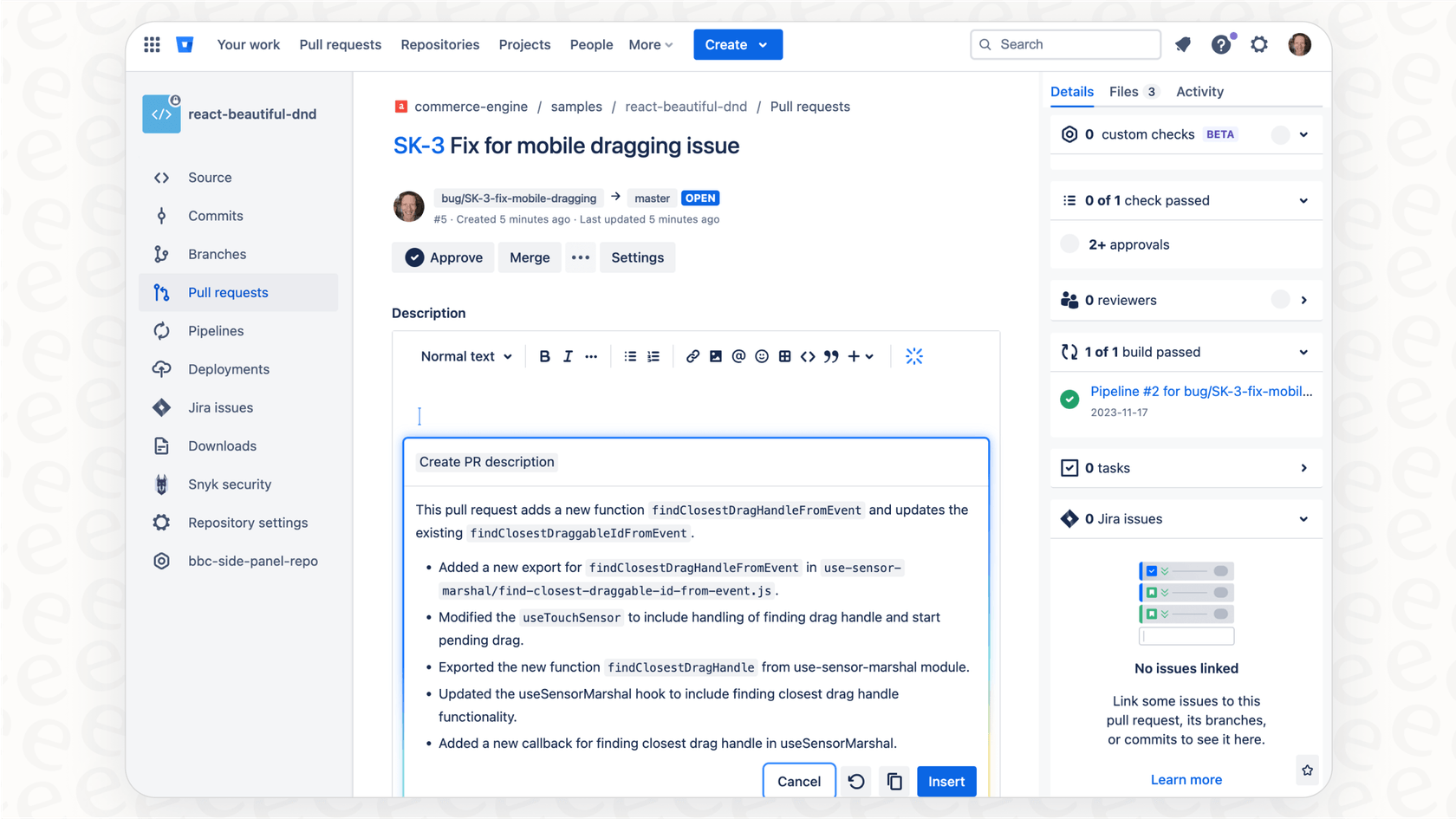Star this pull request

1307,770
